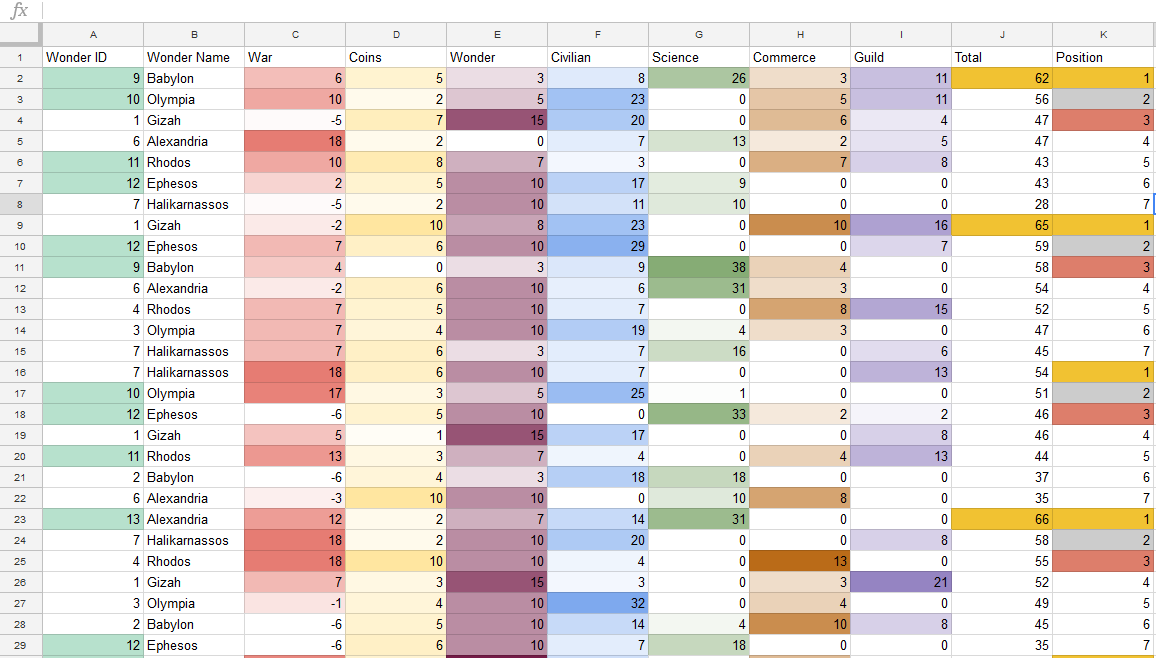This screenshot has width=1156, height=658.
Task: Select the Total cell showing 66
Action: pyautogui.click(x=1002, y=519)
